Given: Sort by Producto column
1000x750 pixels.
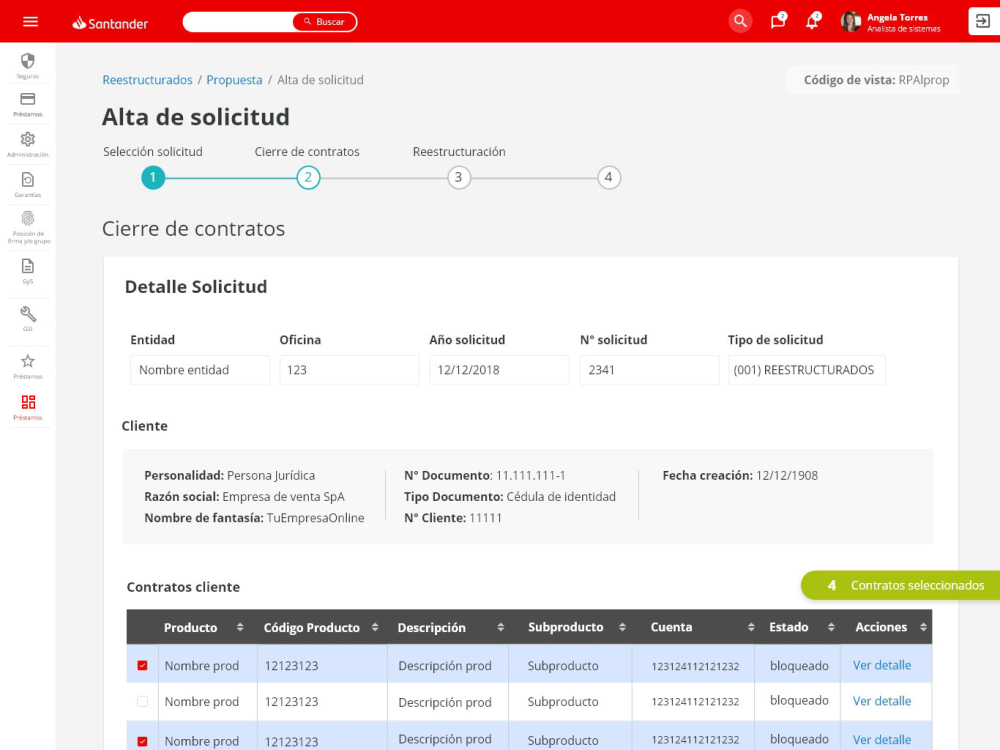Looking at the screenshot, I should (240, 628).
